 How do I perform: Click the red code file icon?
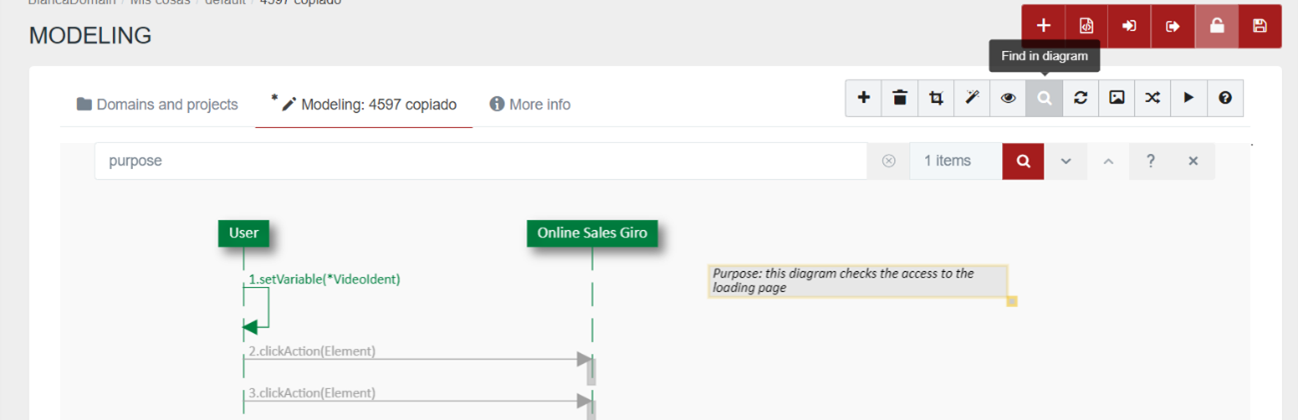[x=1086, y=26]
